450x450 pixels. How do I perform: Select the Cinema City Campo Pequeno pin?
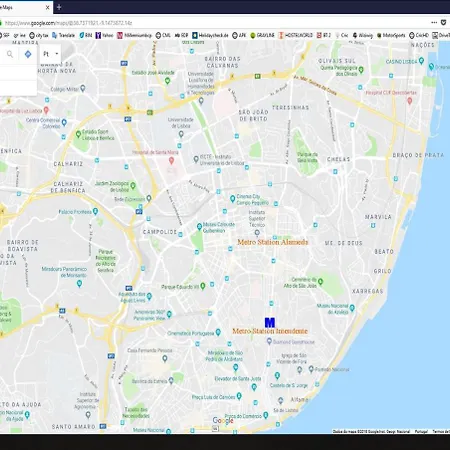(233, 199)
